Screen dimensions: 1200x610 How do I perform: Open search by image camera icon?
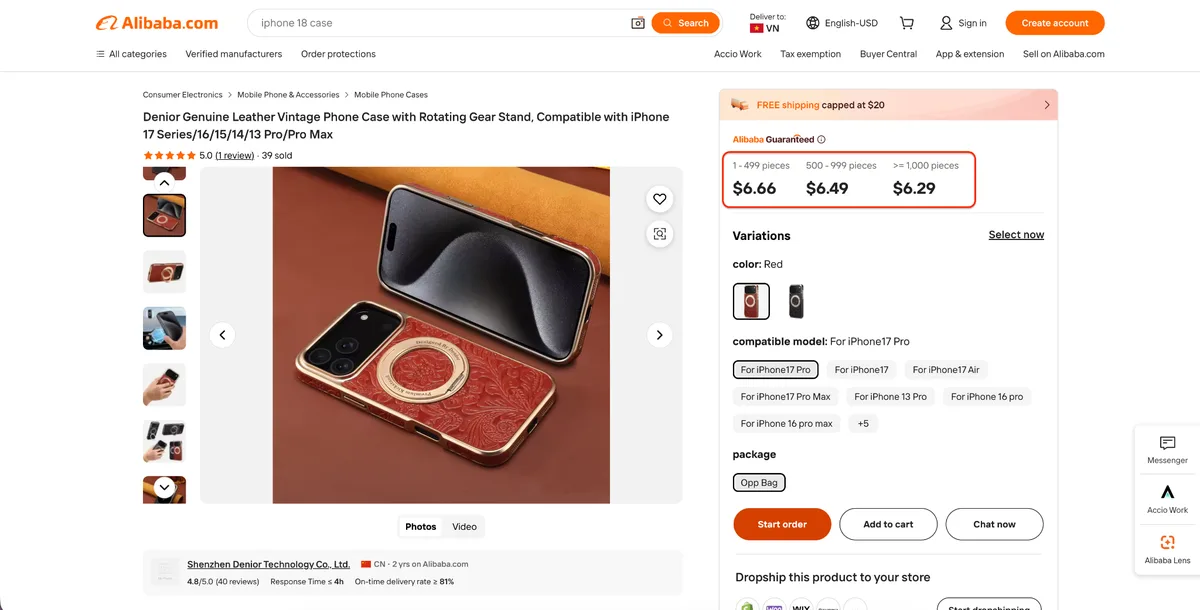(x=638, y=22)
